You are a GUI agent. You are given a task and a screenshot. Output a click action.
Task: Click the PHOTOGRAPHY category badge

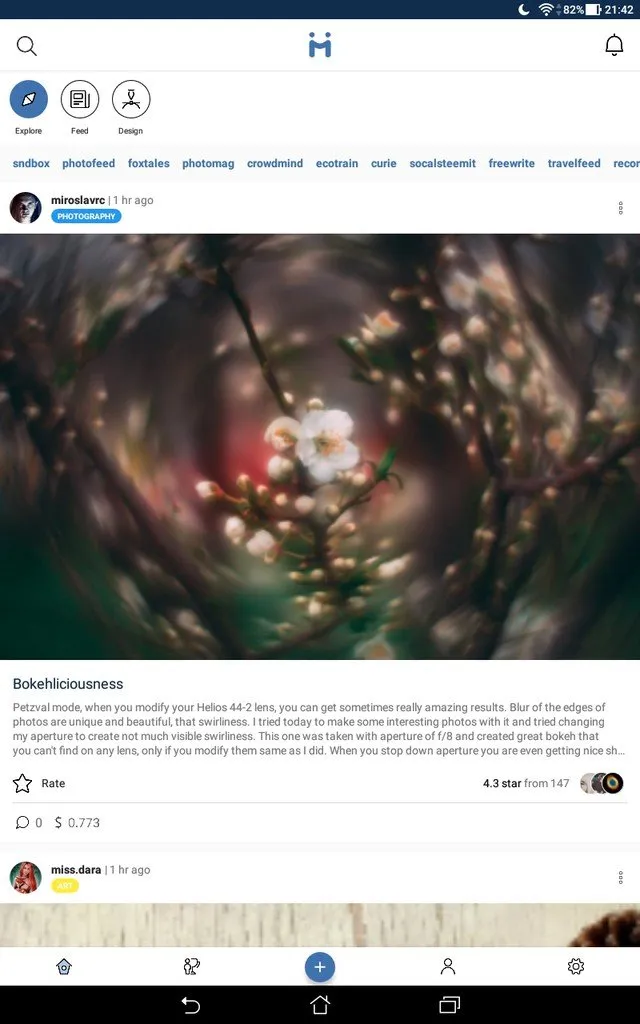[x=86, y=216]
